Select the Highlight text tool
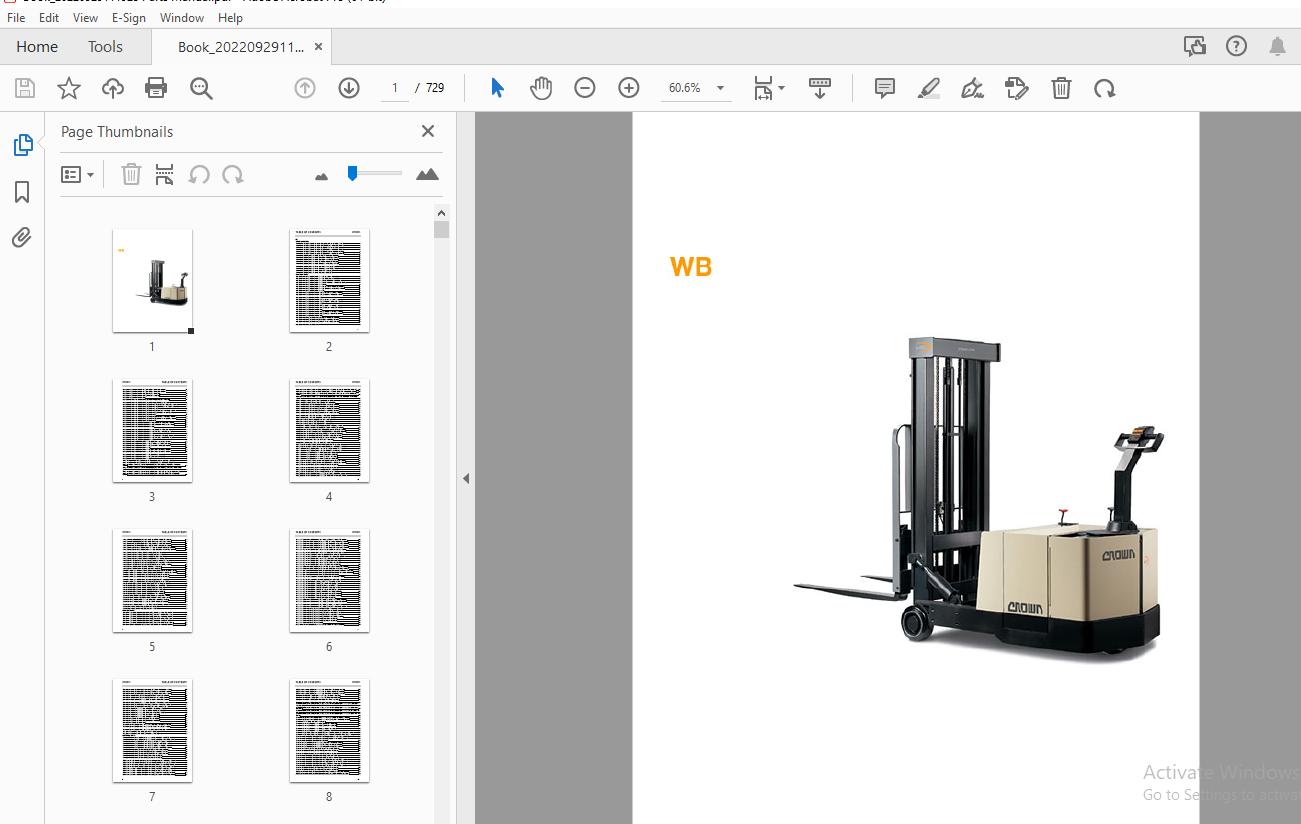This screenshot has height=824, width=1301. (x=929, y=88)
